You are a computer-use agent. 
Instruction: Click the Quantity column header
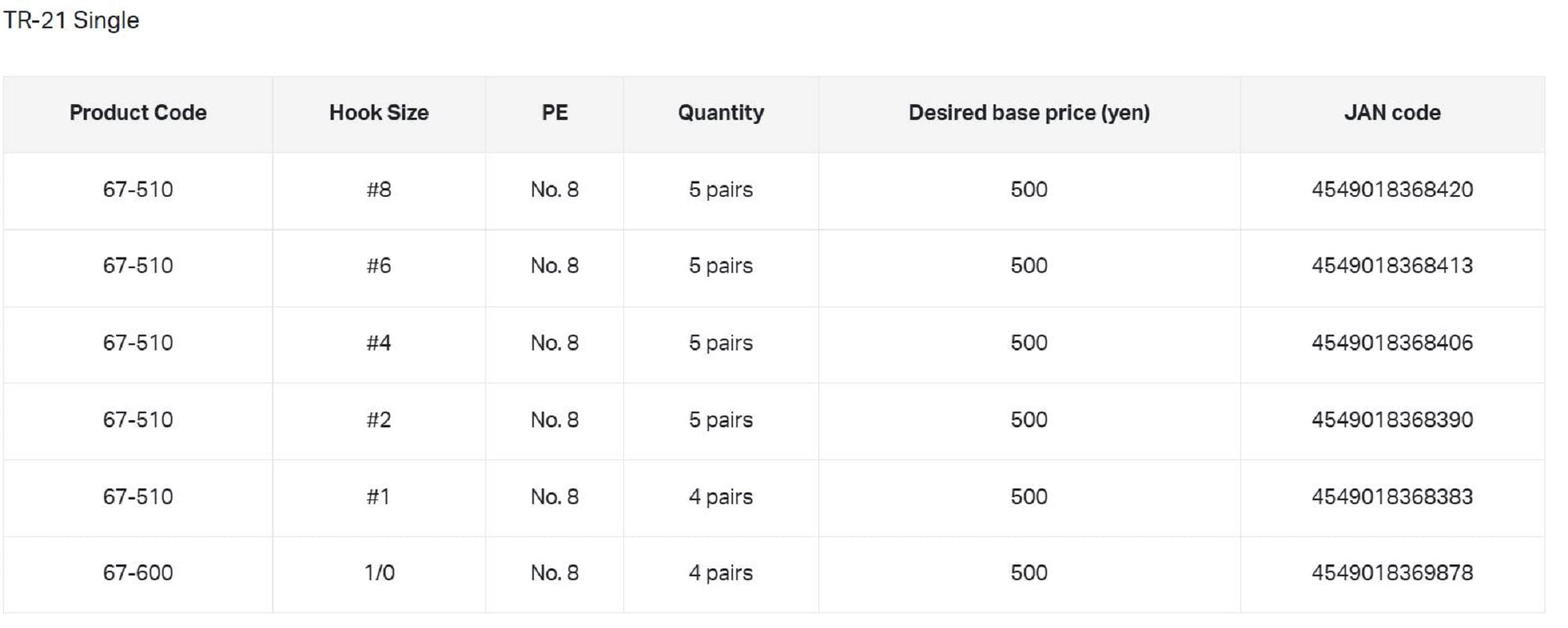click(720, 113)
